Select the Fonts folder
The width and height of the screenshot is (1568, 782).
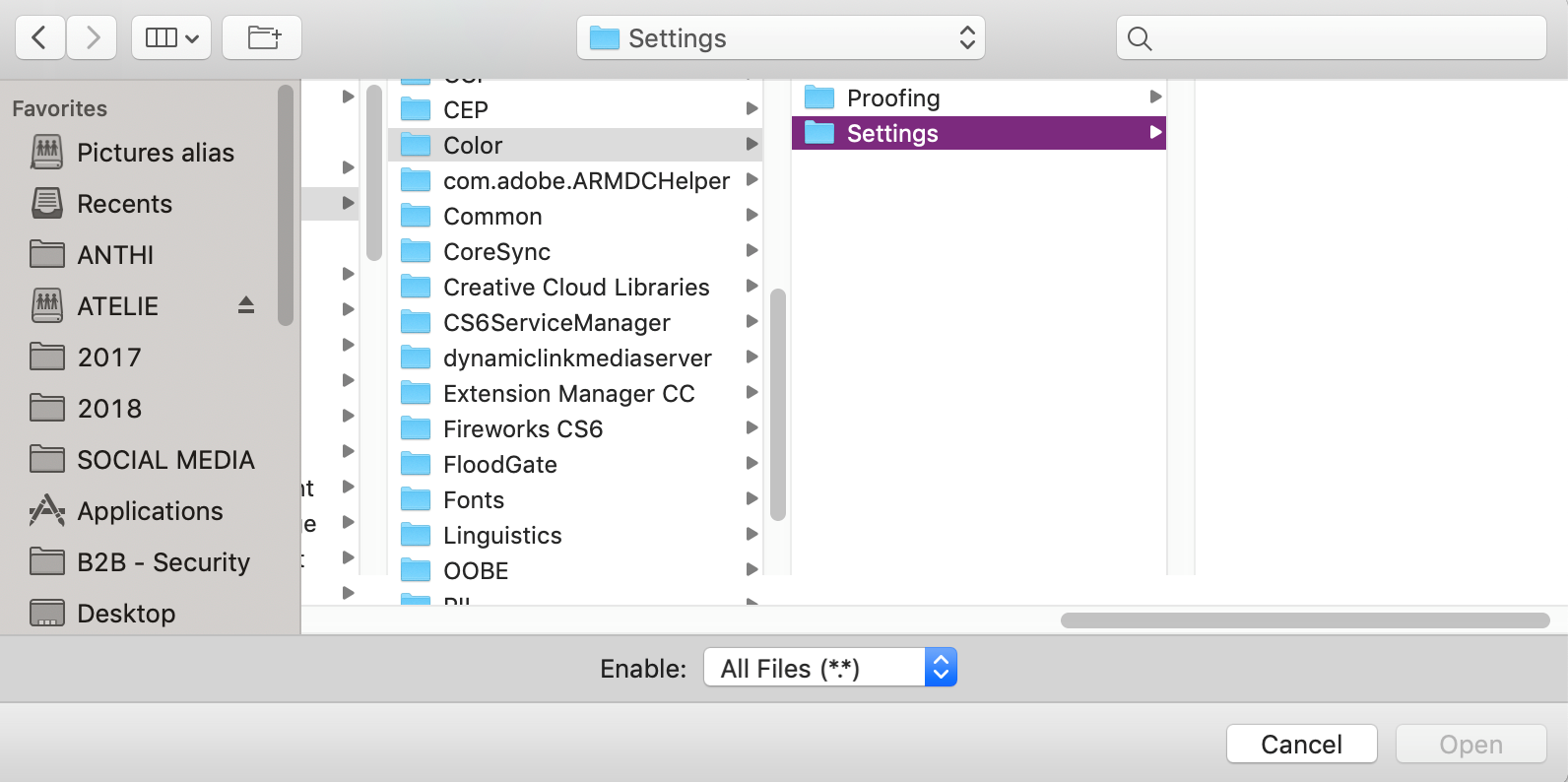pyautogui.click(x=476, y=499)
